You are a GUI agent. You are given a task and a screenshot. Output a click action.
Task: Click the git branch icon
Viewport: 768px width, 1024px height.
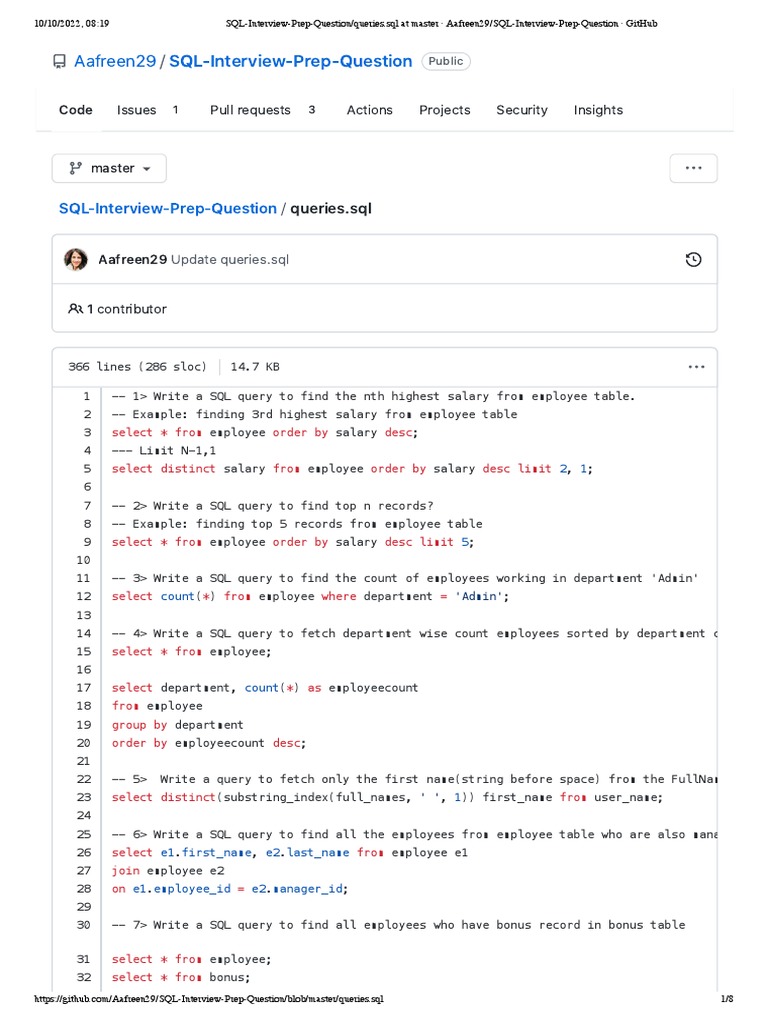click(75, 168)
